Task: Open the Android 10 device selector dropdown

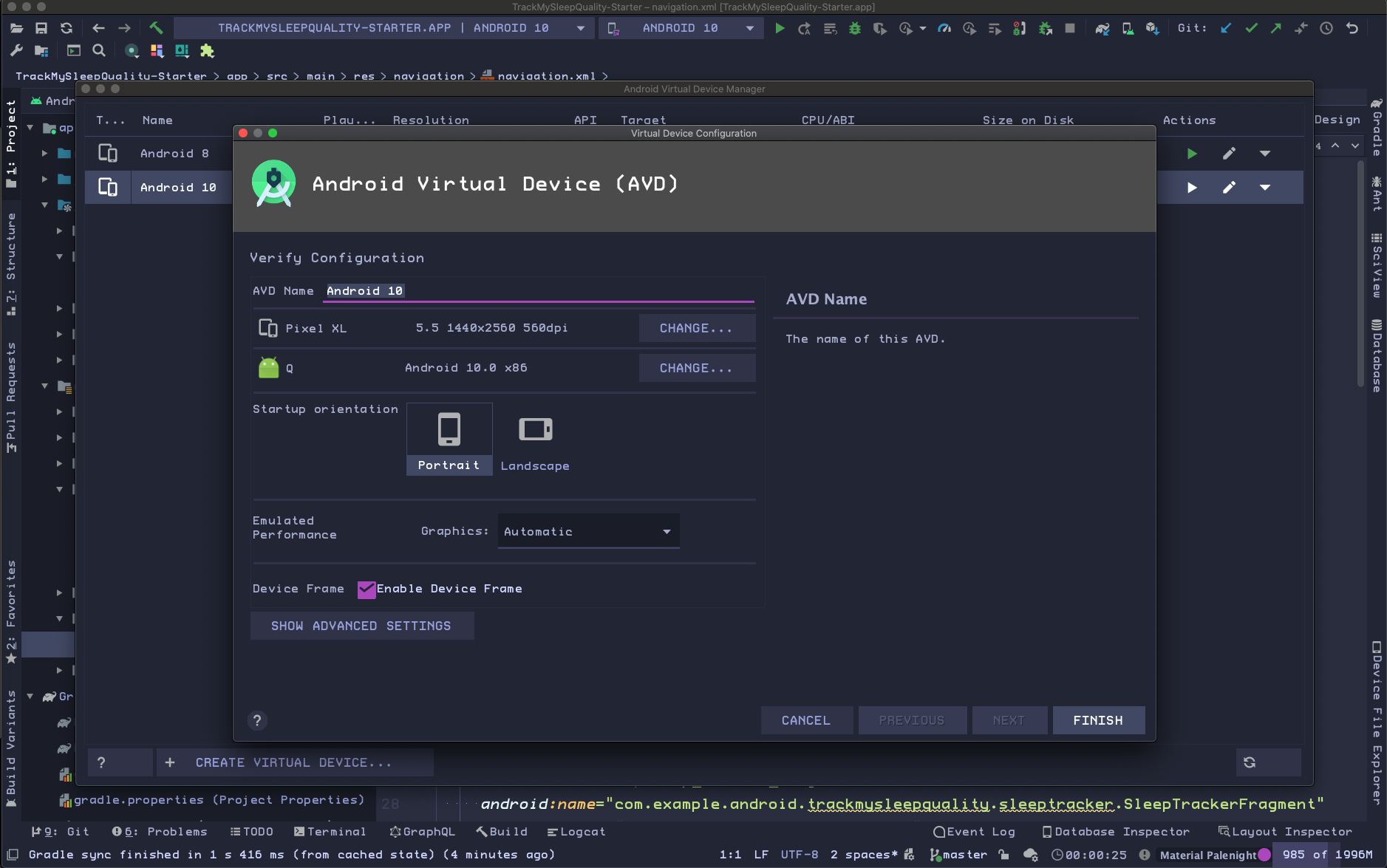Action: [681, 28]
